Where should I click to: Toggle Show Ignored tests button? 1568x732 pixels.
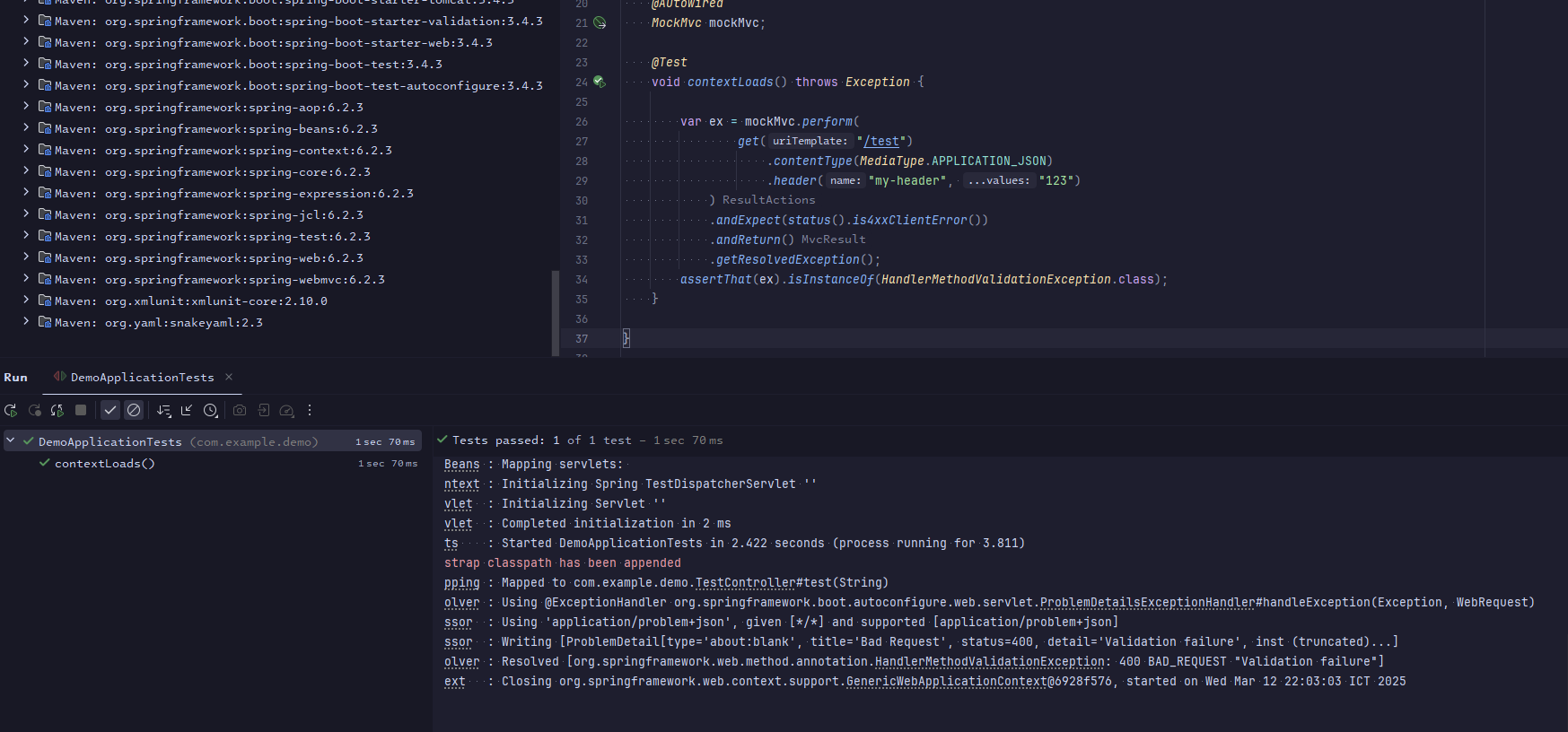[x=134, y=410]
